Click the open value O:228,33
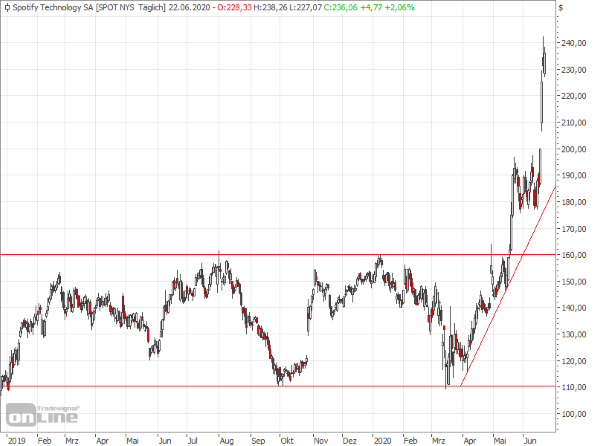This screenshot has height=446, width=595. 234,8
